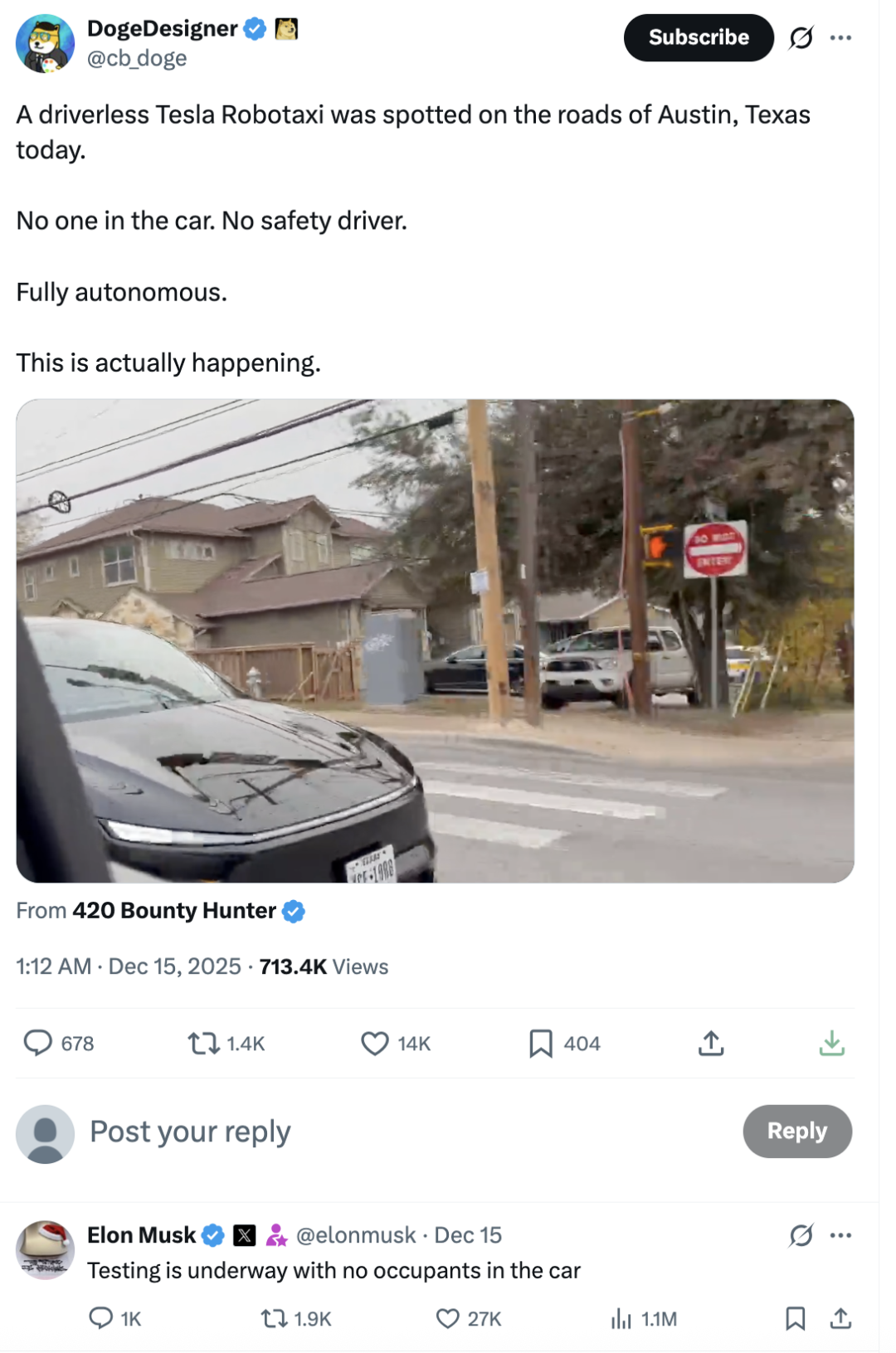This screenshot has width=896, height=1353.
Task: Subscribe to DogeDesigner
Action: coord(699,37)
